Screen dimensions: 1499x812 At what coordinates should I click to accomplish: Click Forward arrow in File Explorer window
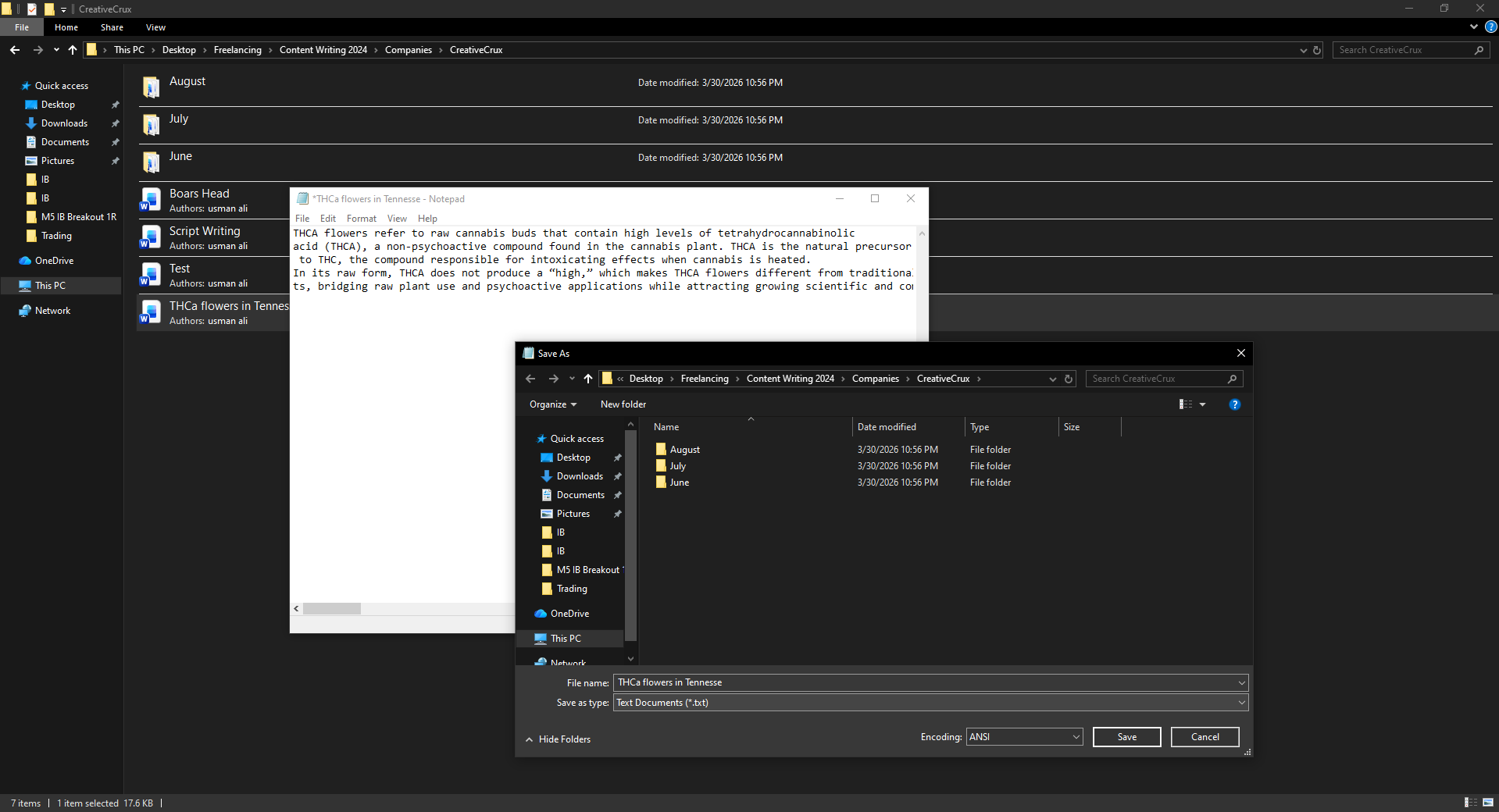pyautogui.click(x=37, y=50)
